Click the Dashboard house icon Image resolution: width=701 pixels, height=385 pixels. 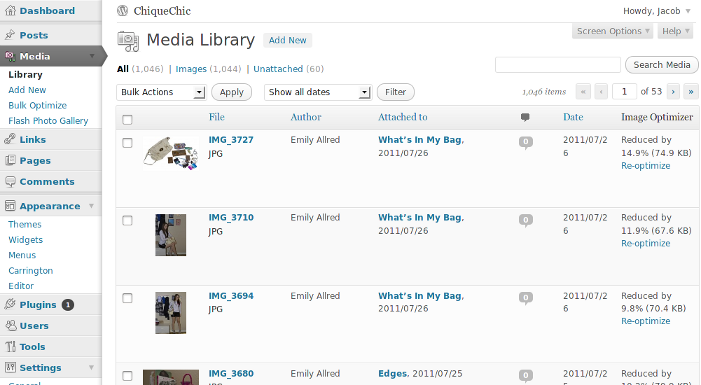(x=10, y=11)
